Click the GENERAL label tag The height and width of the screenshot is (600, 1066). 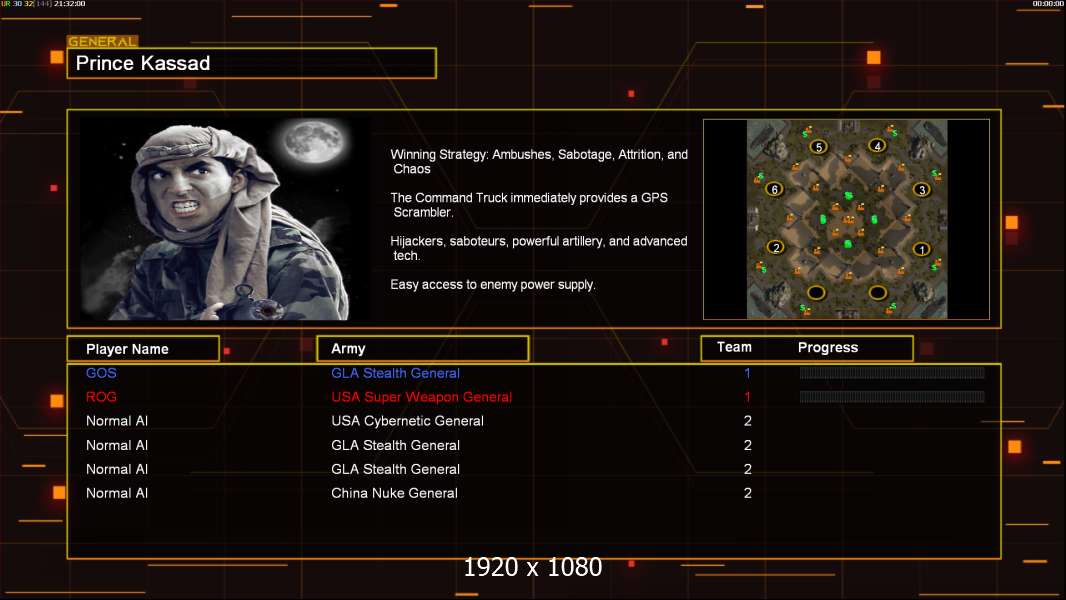click(x=103, y=41)
